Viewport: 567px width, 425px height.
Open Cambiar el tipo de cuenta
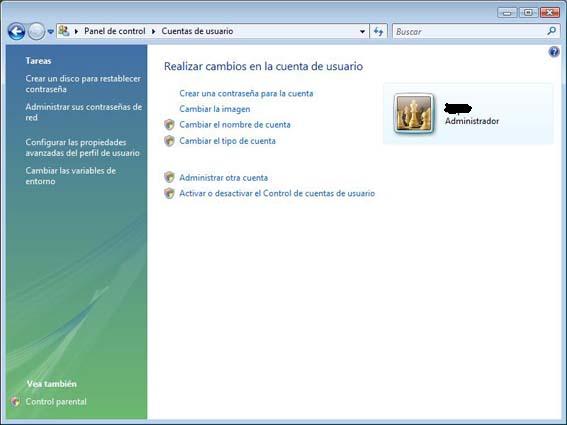227,141
